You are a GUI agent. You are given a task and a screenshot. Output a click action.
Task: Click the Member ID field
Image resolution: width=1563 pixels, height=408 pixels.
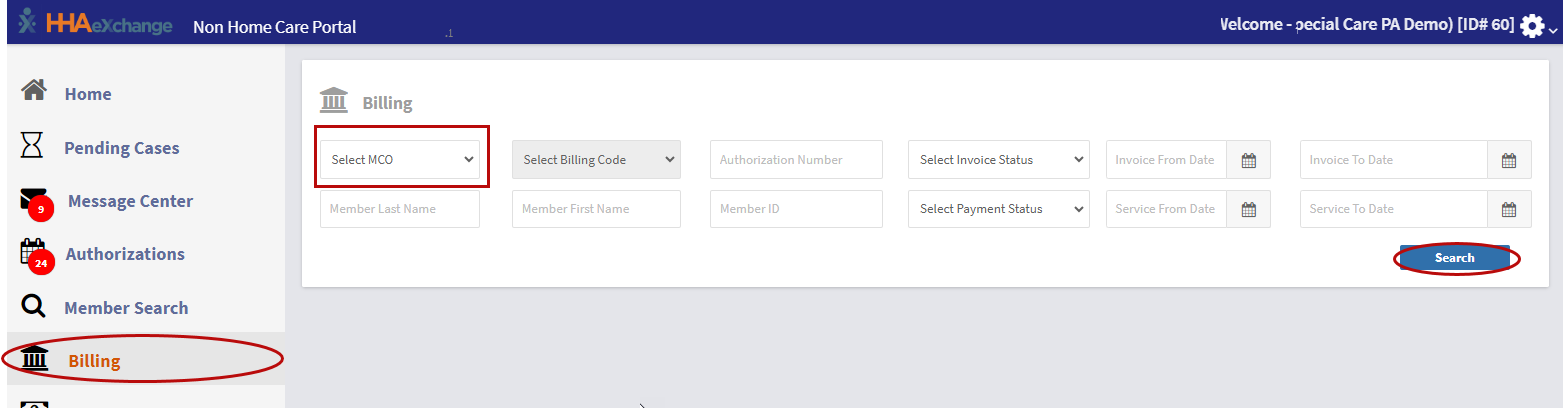tap(796, 209)
